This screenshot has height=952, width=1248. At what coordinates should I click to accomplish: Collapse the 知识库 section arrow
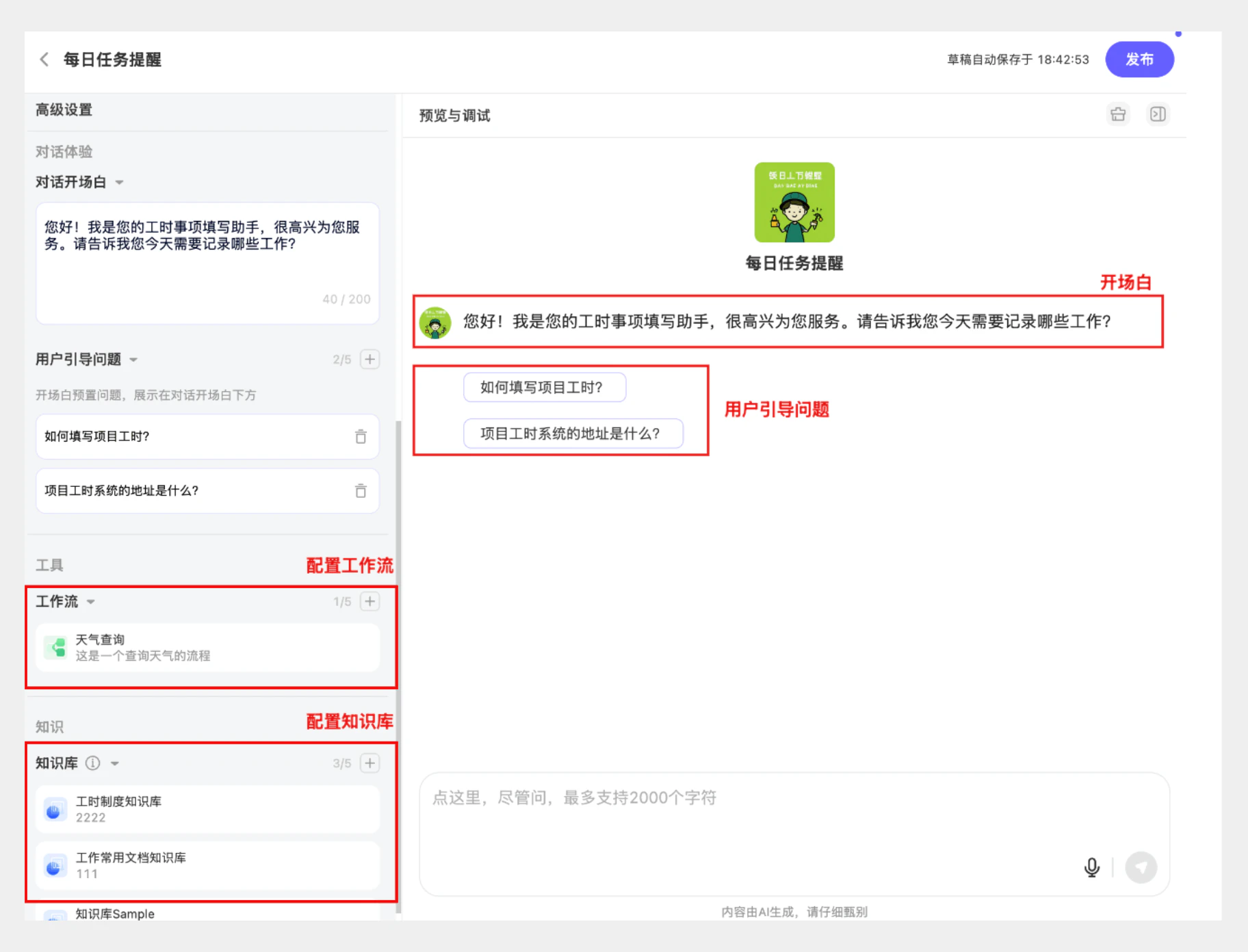(115, 763)
